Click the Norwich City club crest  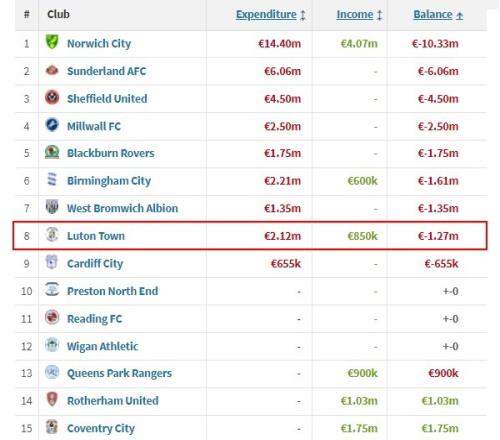coord(52,42)
